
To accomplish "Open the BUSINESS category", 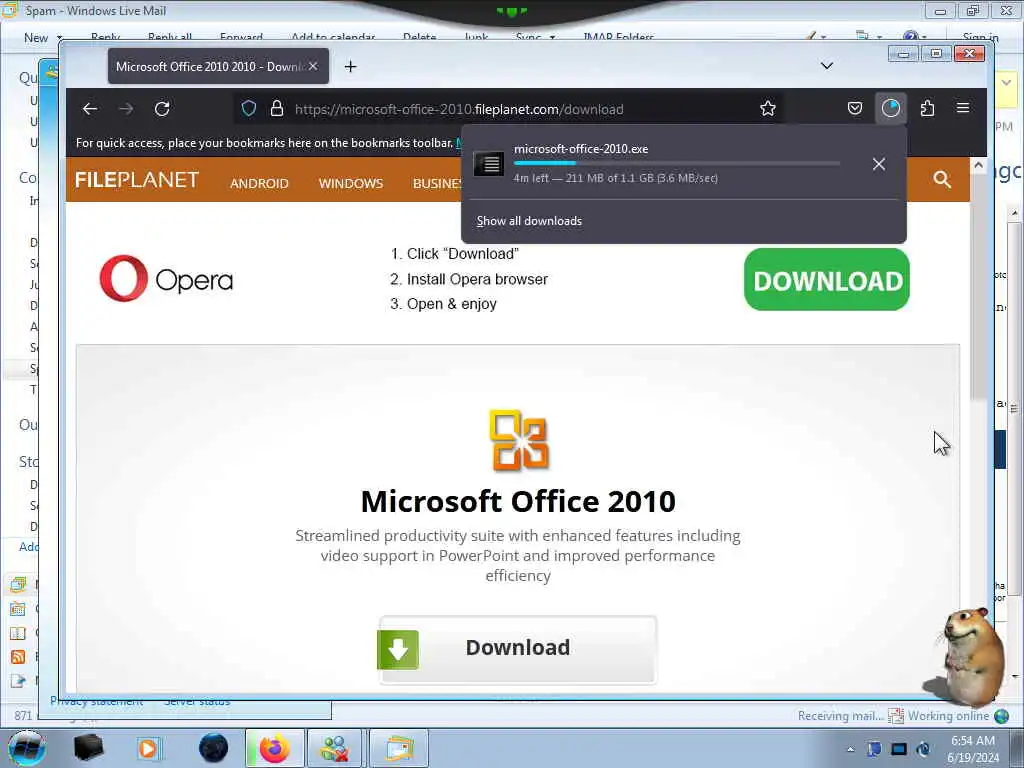I will 437,184.
